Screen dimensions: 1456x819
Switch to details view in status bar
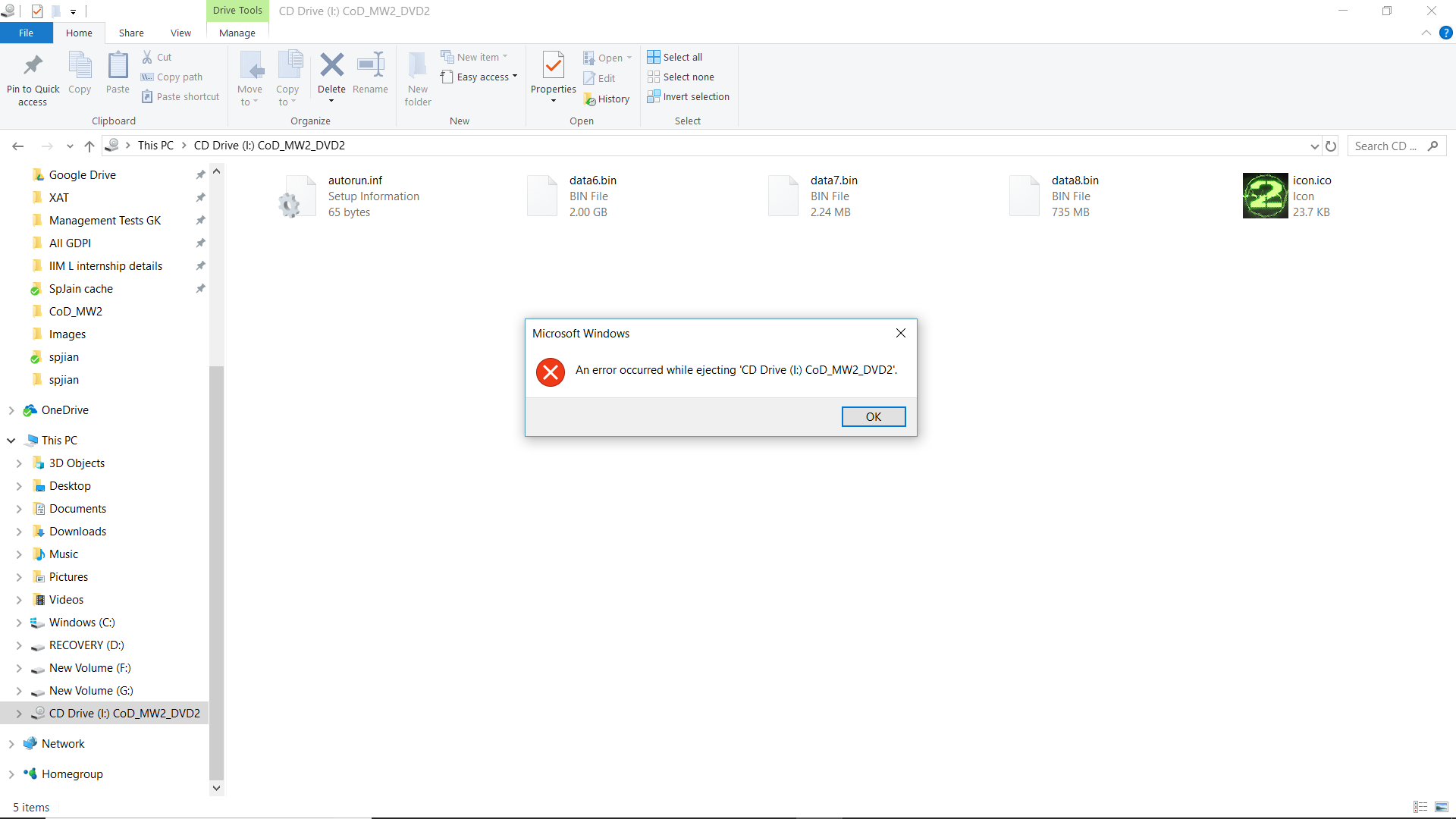(x=1420, y=807)
